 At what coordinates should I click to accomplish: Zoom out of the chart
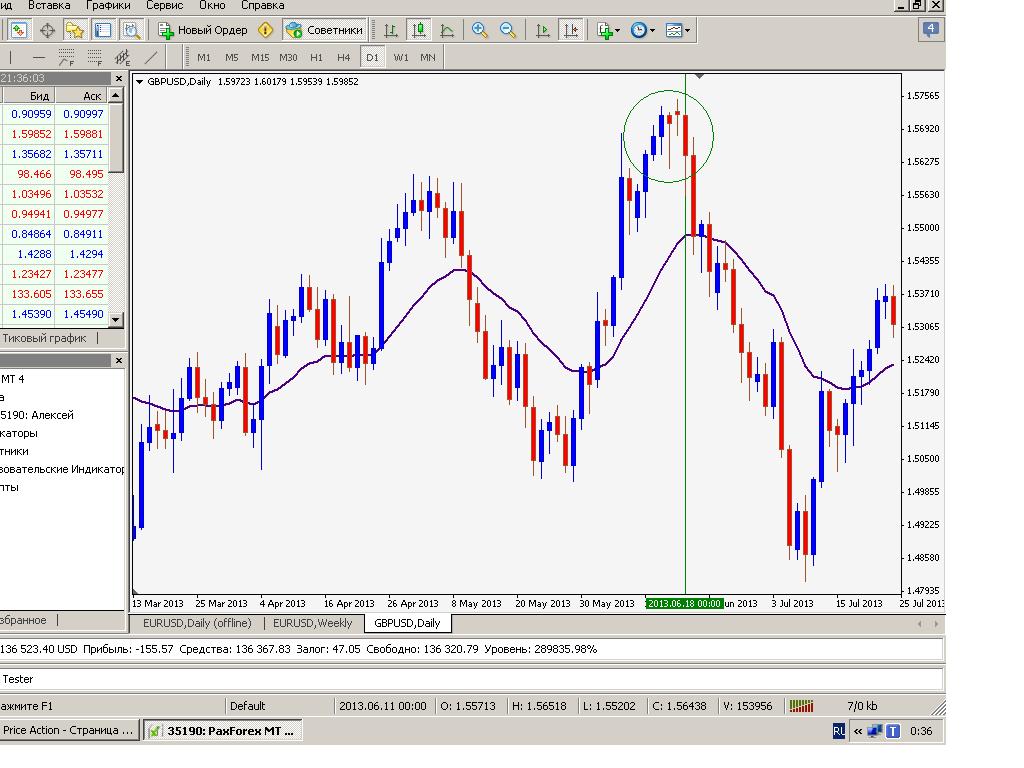click(508, 30)
